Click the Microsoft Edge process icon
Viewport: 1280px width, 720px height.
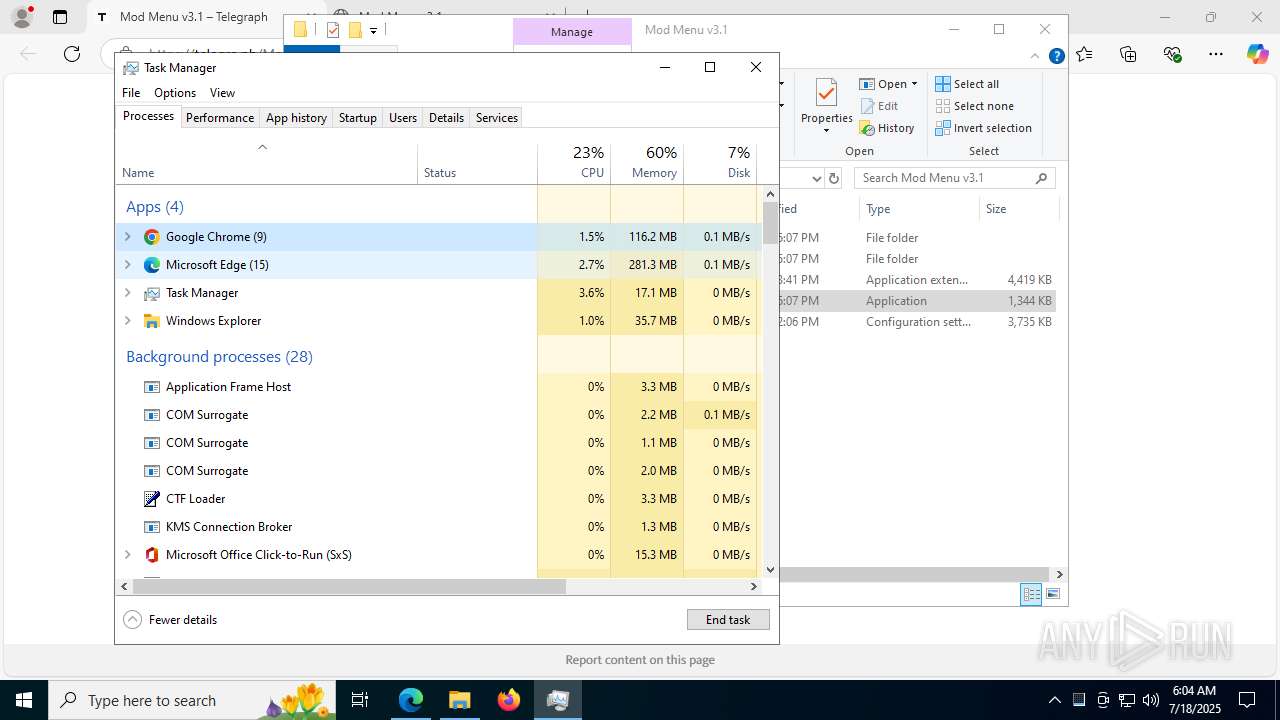(x=152, y=265)
